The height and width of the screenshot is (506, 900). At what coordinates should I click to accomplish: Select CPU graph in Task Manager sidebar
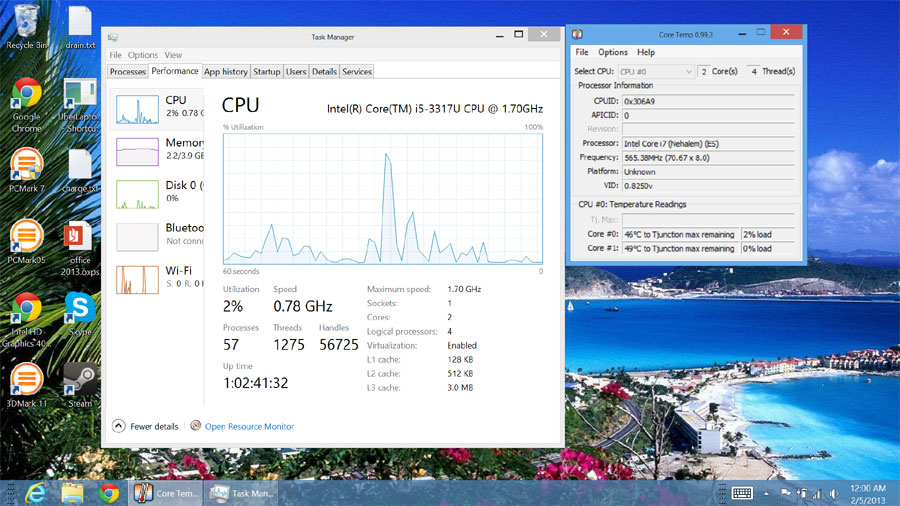pos(158,109)
